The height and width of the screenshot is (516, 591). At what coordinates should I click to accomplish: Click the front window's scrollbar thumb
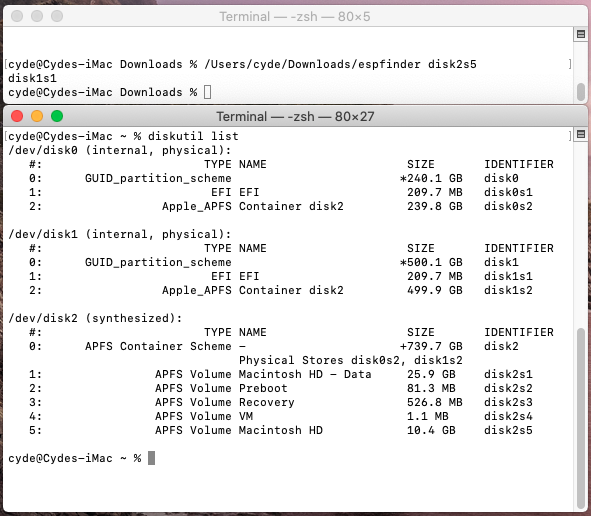[581, 418]
